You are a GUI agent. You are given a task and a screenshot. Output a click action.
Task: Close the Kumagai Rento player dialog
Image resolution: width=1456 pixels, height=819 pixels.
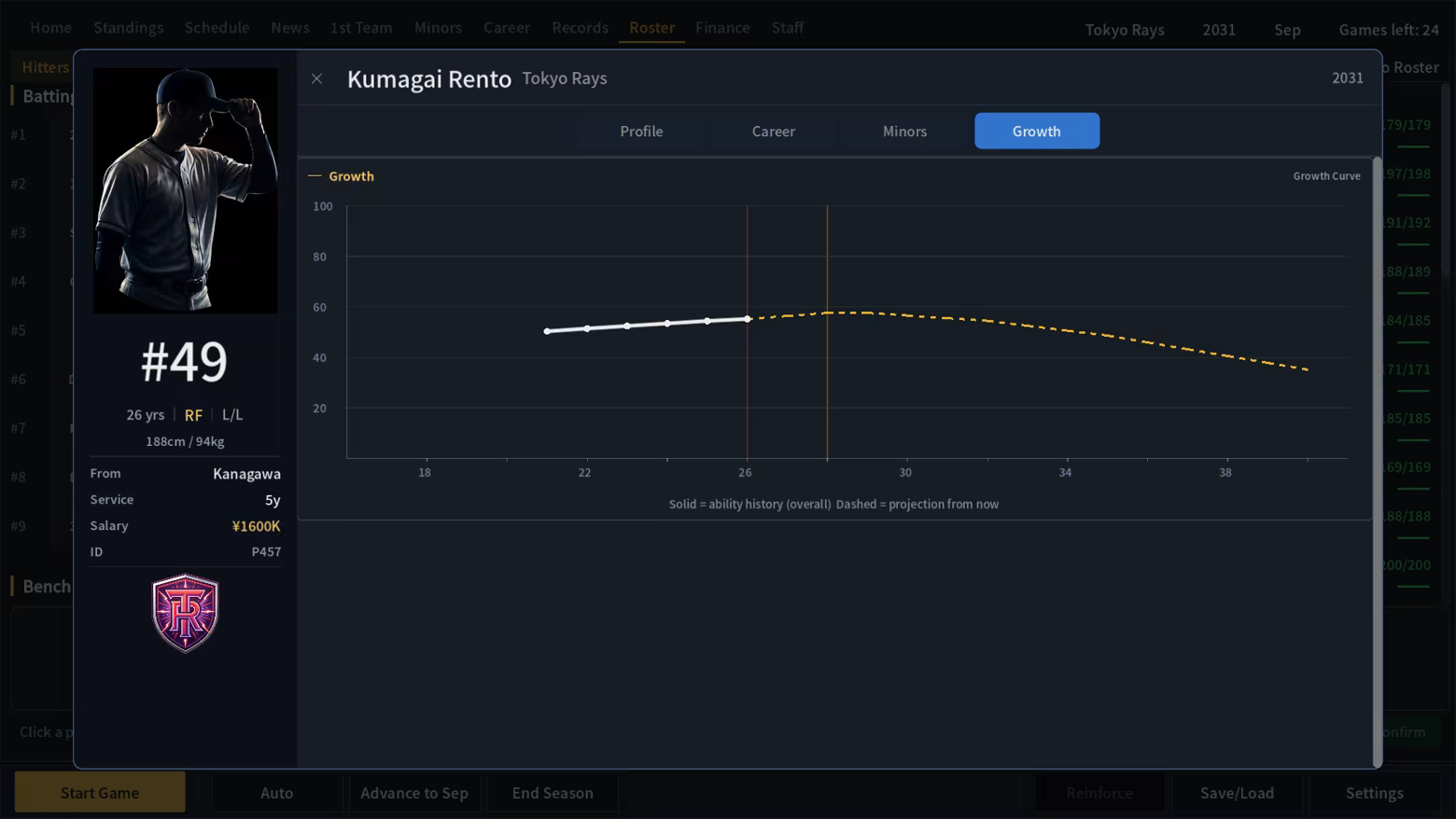[316, 78]
